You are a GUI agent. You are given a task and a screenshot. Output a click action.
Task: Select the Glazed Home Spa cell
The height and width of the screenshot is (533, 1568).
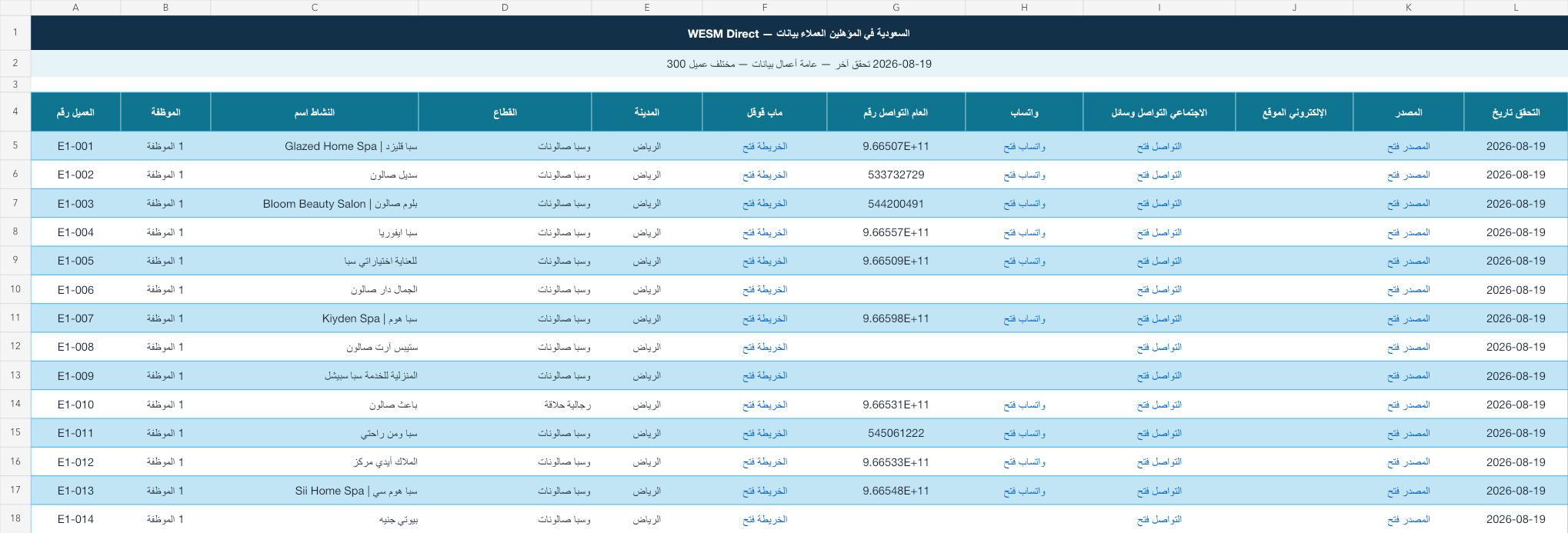[x=315, y=146]
